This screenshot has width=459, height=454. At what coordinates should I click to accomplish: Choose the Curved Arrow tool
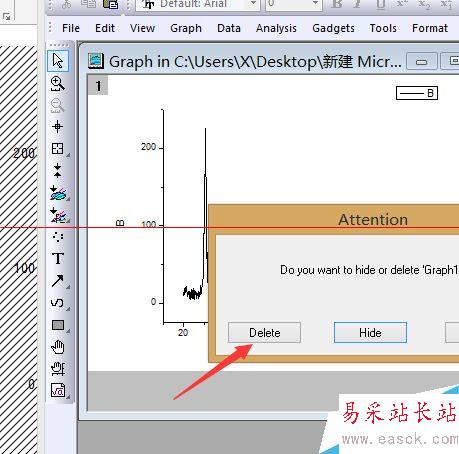[57, 303]
